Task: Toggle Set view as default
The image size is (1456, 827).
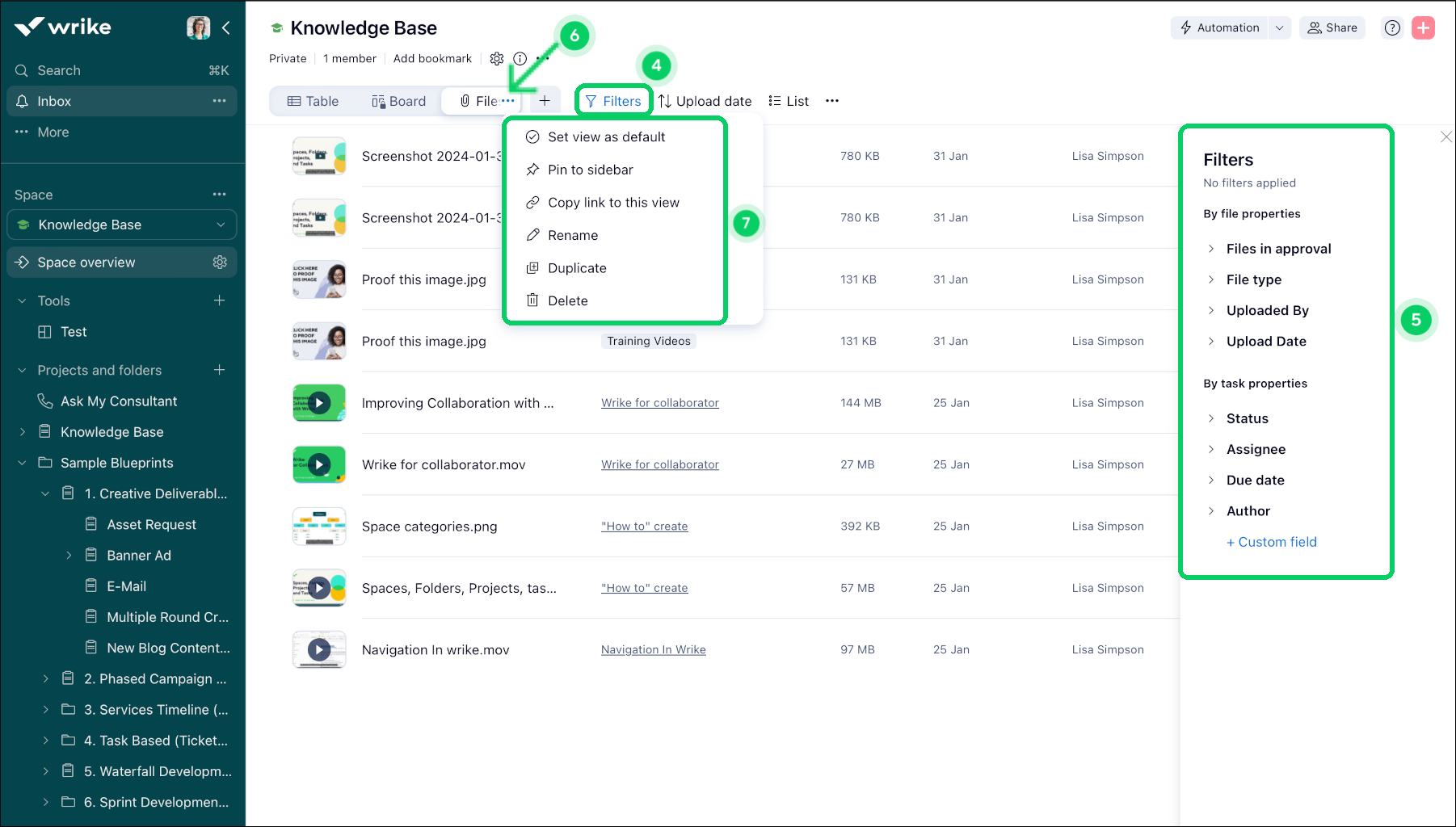Action: tap(606, 136)
